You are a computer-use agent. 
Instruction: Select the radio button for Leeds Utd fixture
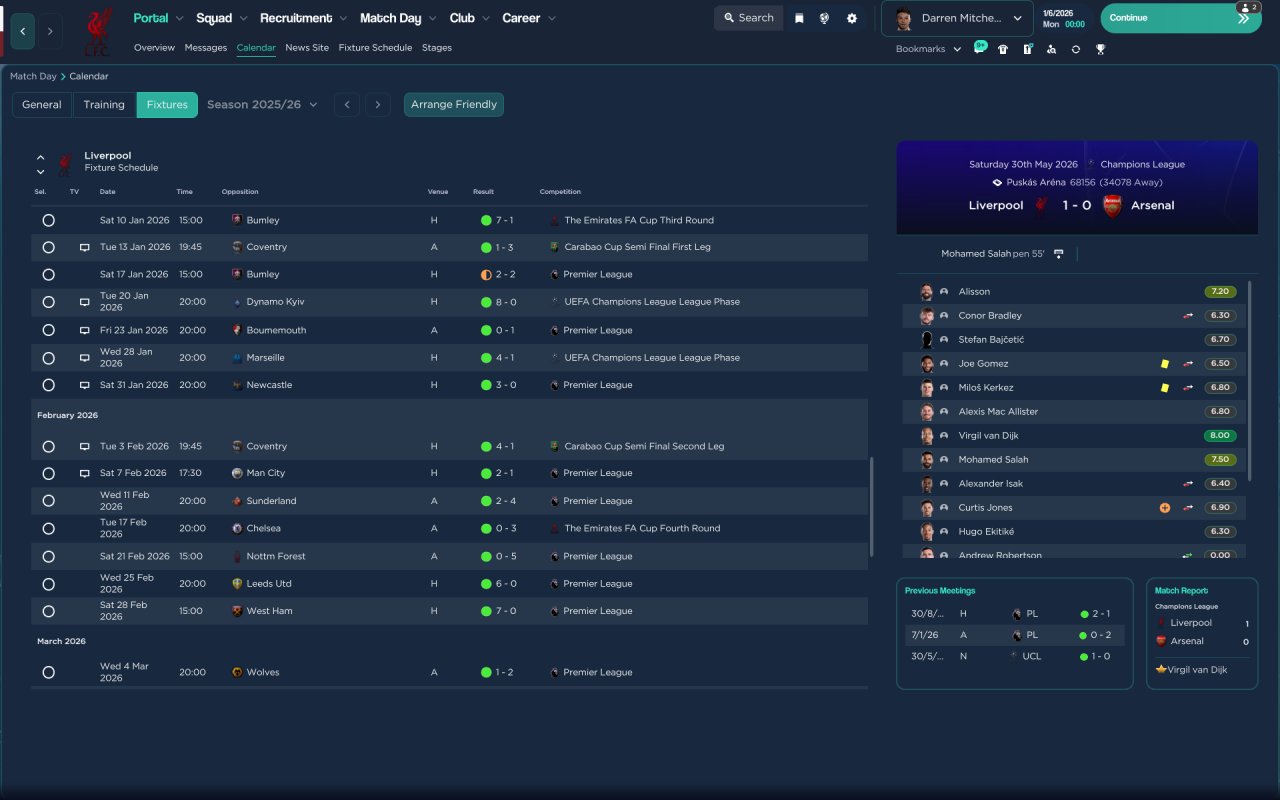pyautogui.click(x=48, y=584)
